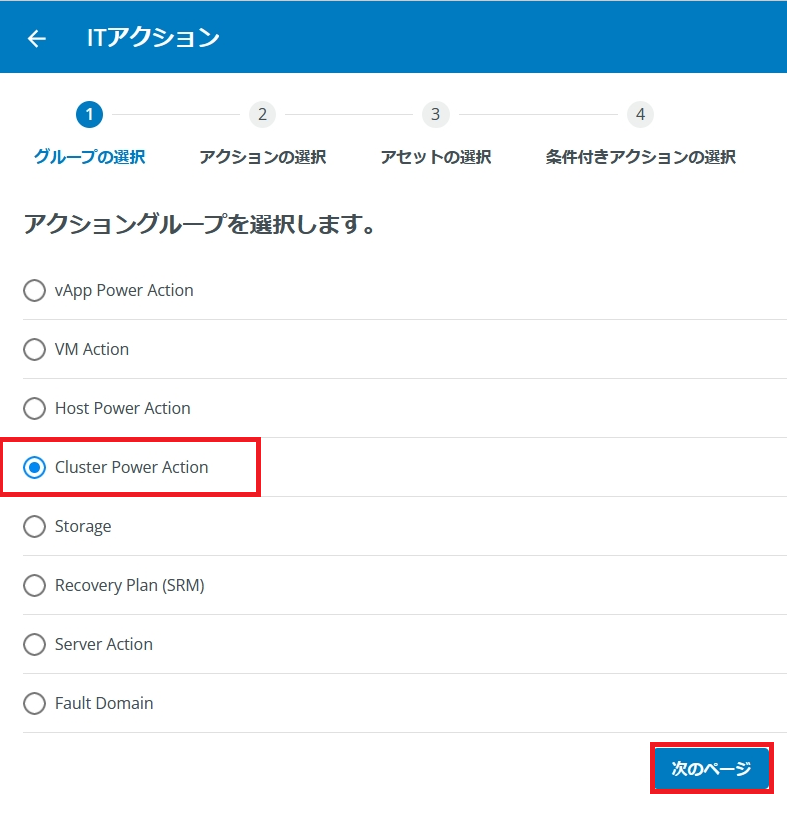The image size is (787, 816).
Task: Go to the アセットの選択 step label
Action: point(435,157)
